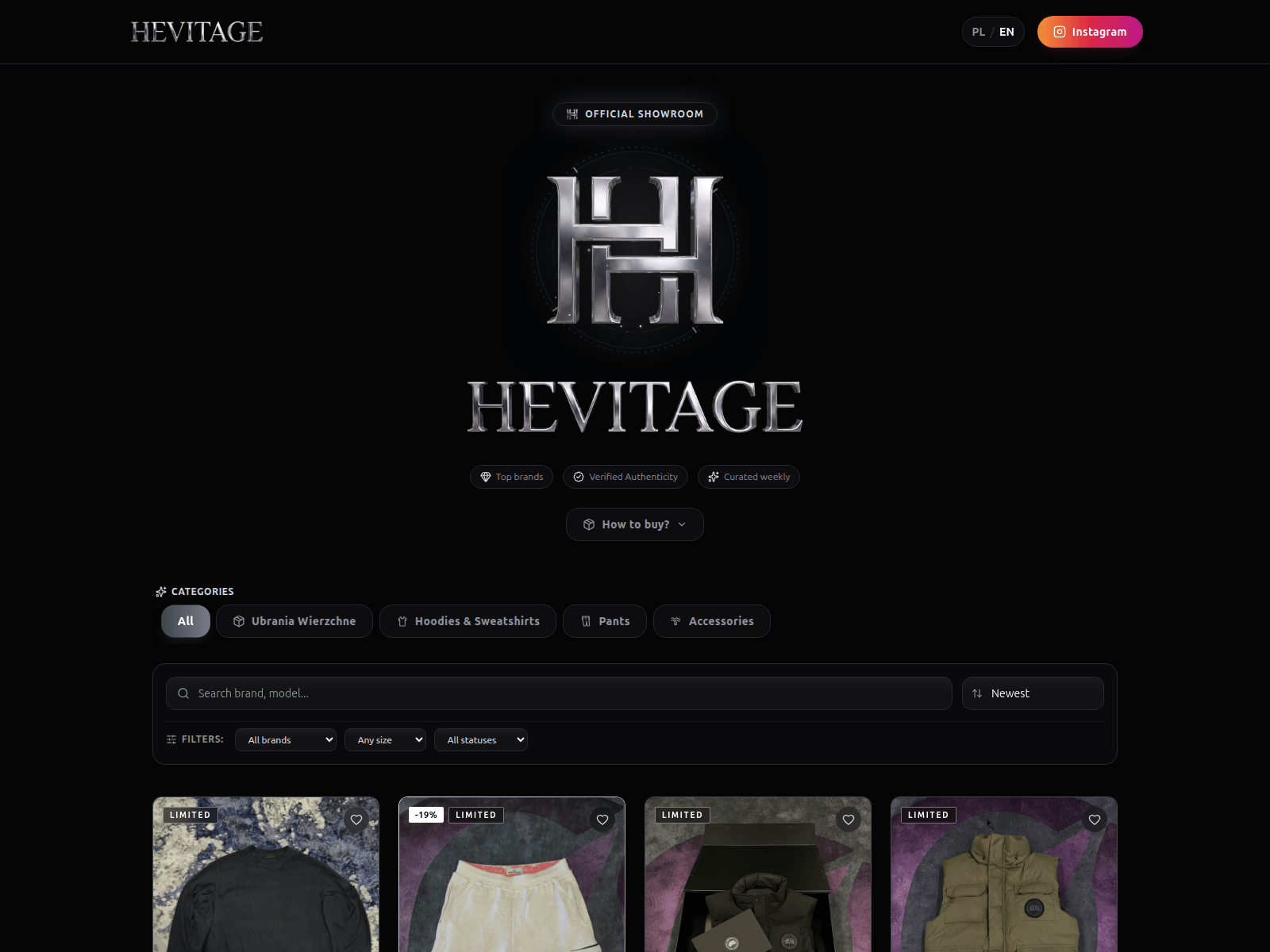The image size is (1270, 952).
Task: Click the How to buy chevron arrow
Action: (682, 524)
